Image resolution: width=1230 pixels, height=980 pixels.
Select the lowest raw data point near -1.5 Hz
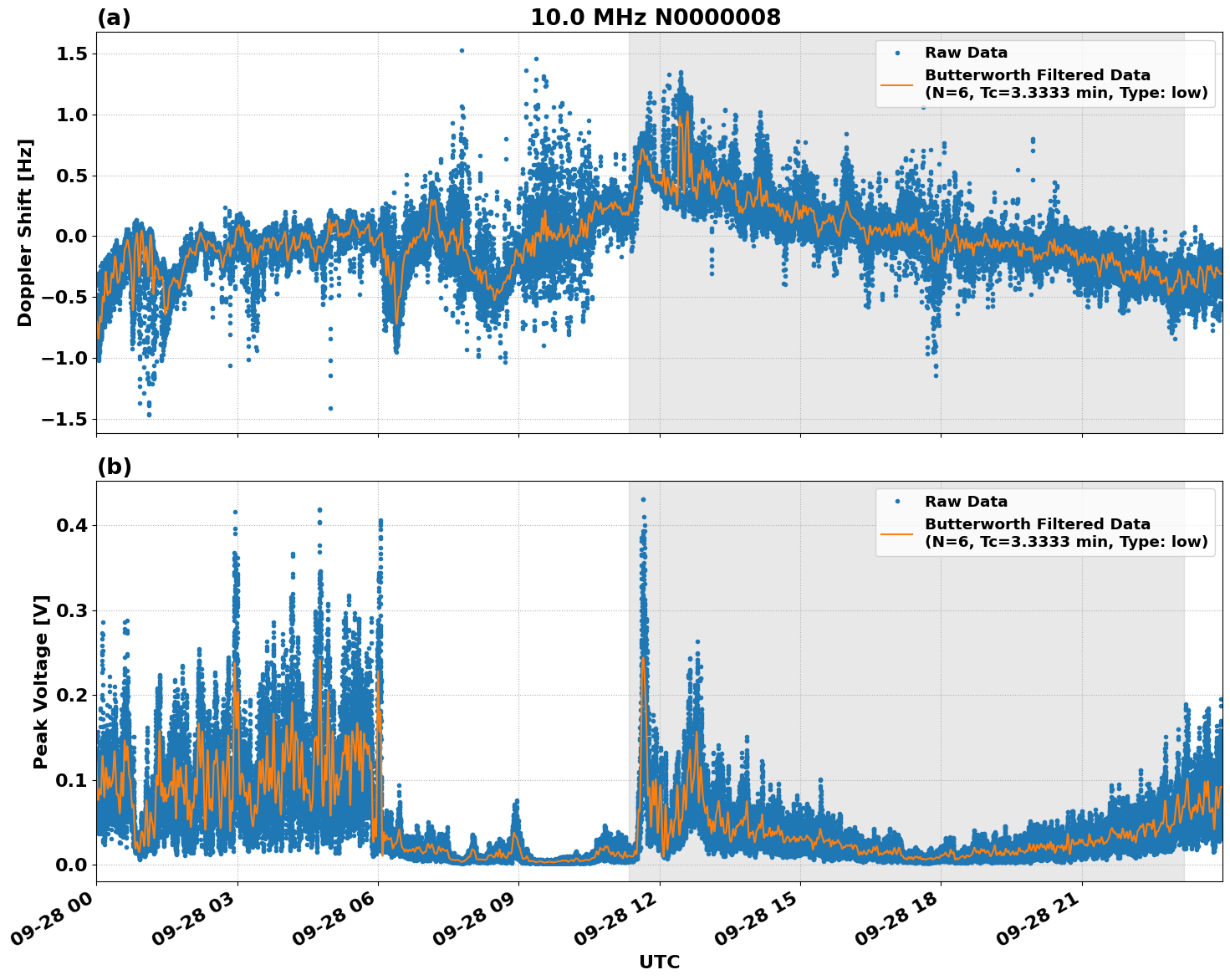coord(149,416)
